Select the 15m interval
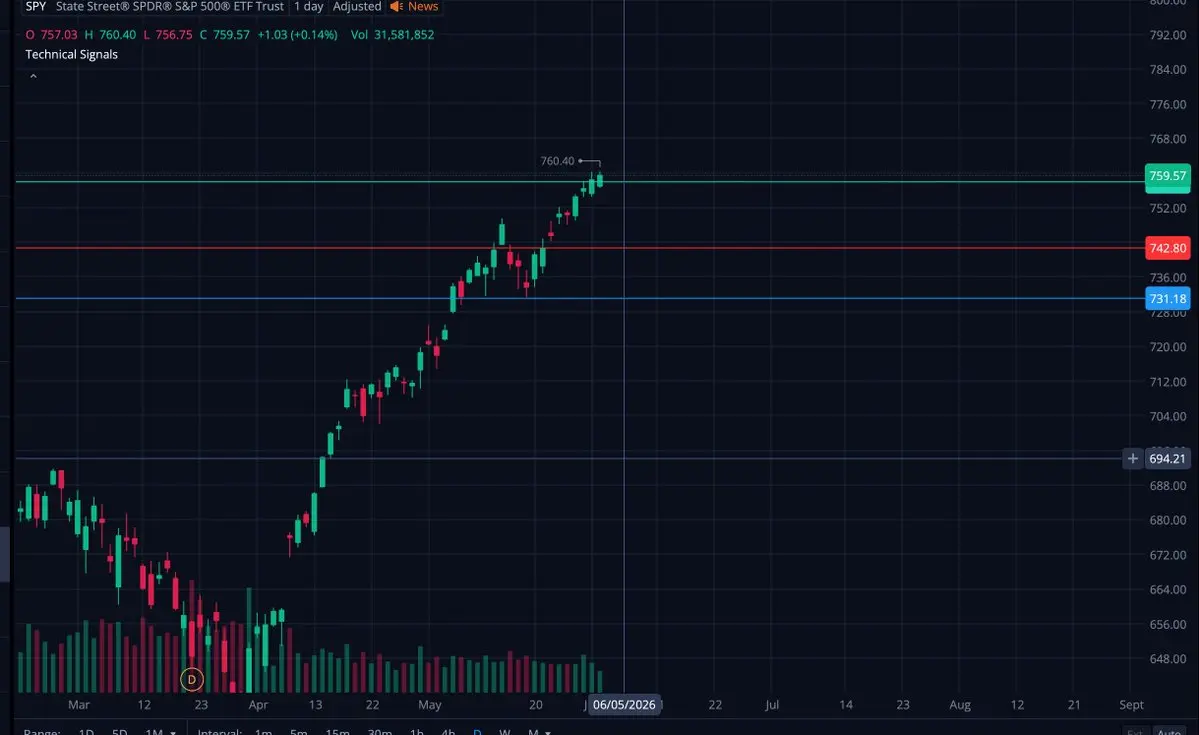The height and width of the screenshot is (735, 1199). pyautogui.click(x=337, y=732)
